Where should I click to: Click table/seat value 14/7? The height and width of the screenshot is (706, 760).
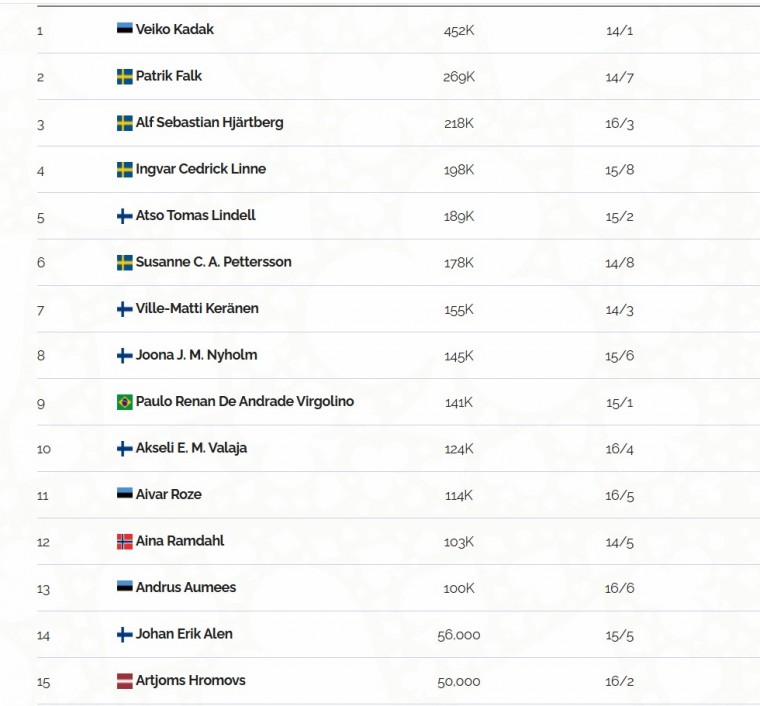click(619, 77)
